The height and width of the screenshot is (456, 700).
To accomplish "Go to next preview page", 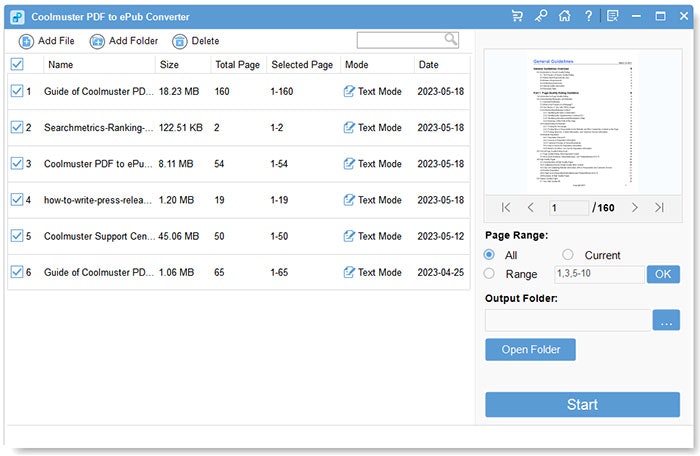I will click(634, 208).
